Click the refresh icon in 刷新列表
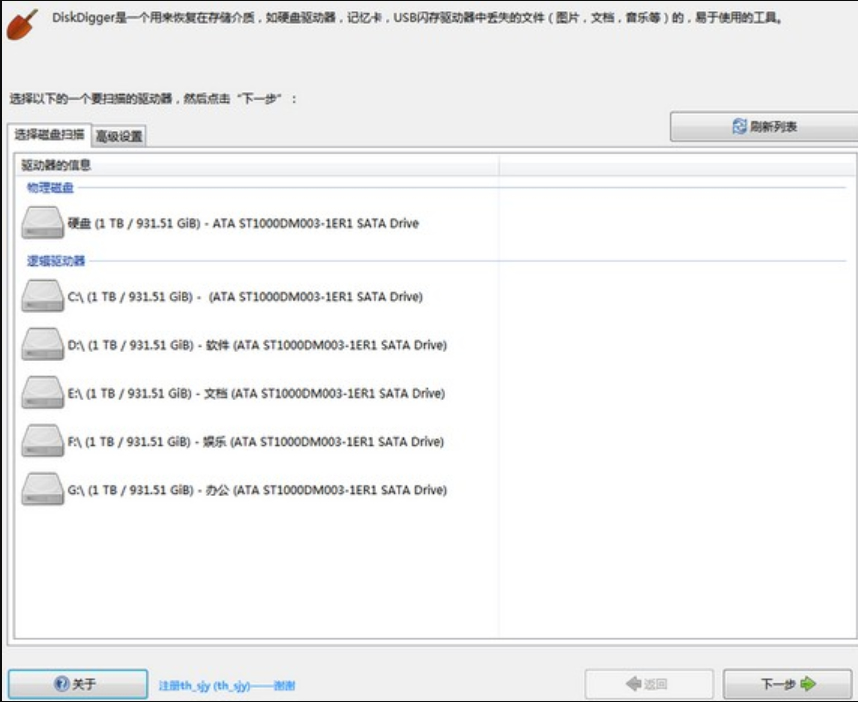 (739, 127)
